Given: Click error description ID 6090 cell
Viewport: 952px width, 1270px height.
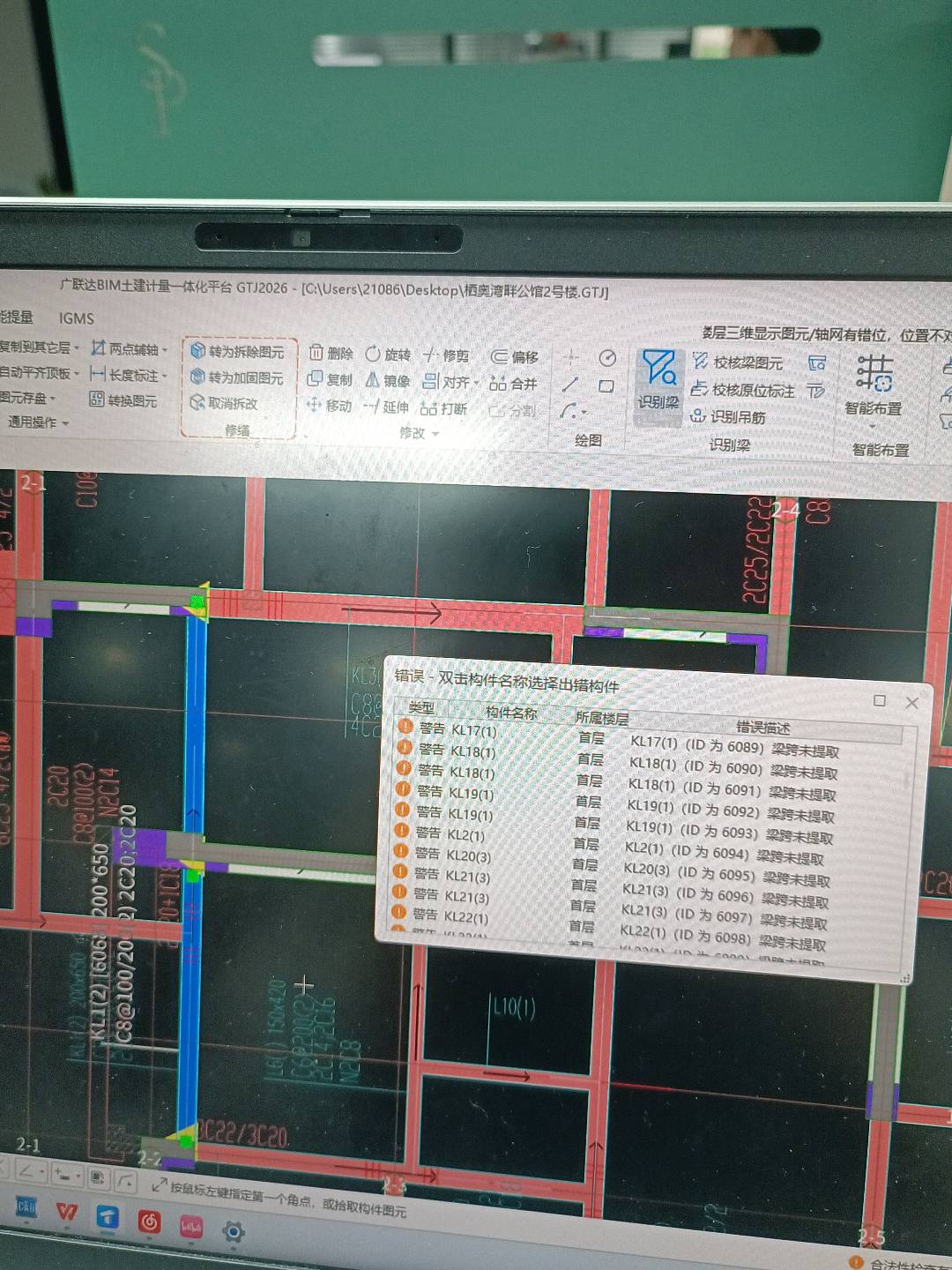Looking at the screenshot, I should point(733,768).
